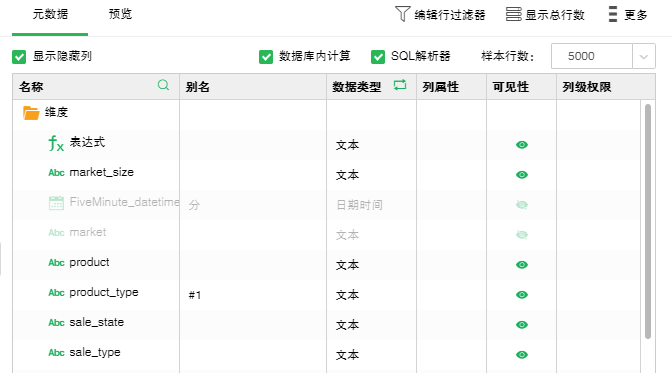672x373 pixels.
Task: Click search icon in 名称 header
Action: pyautogui.click(x=163, y=85)
